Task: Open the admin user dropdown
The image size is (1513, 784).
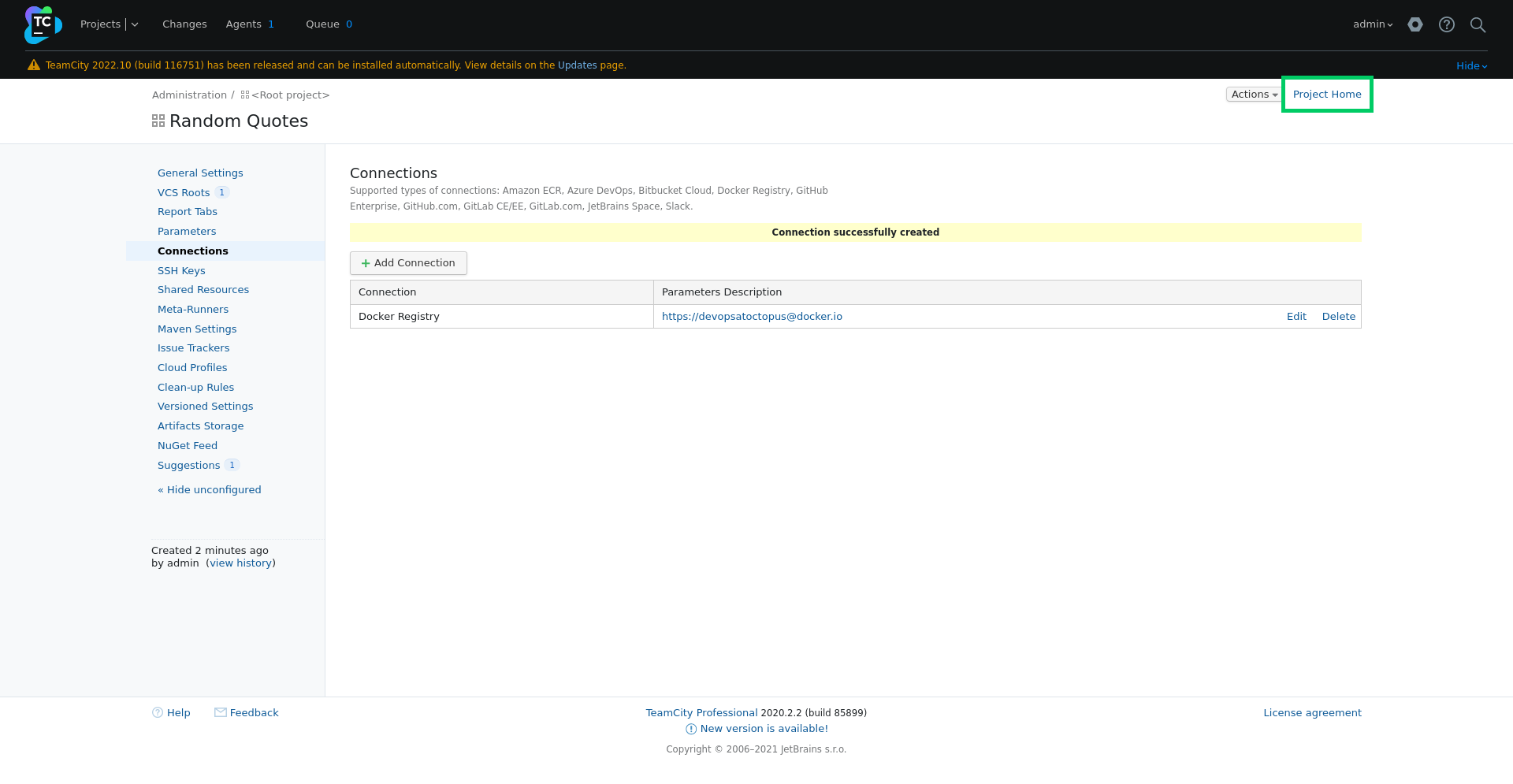Action: (x=1373, y=24)
